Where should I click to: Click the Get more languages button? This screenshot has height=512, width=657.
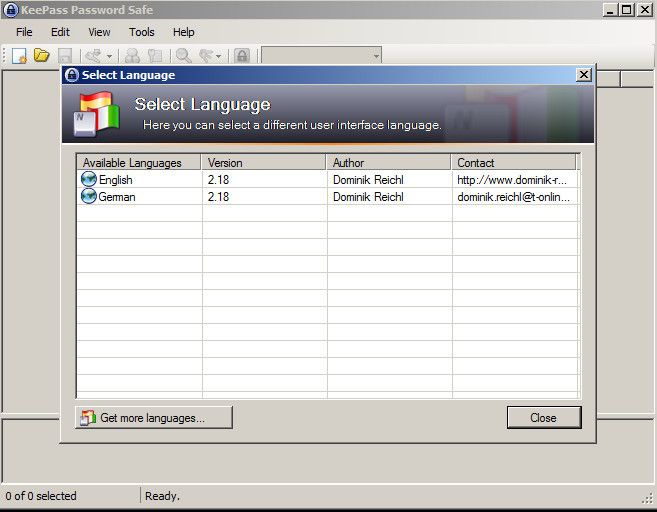click(x=154, y=418)
